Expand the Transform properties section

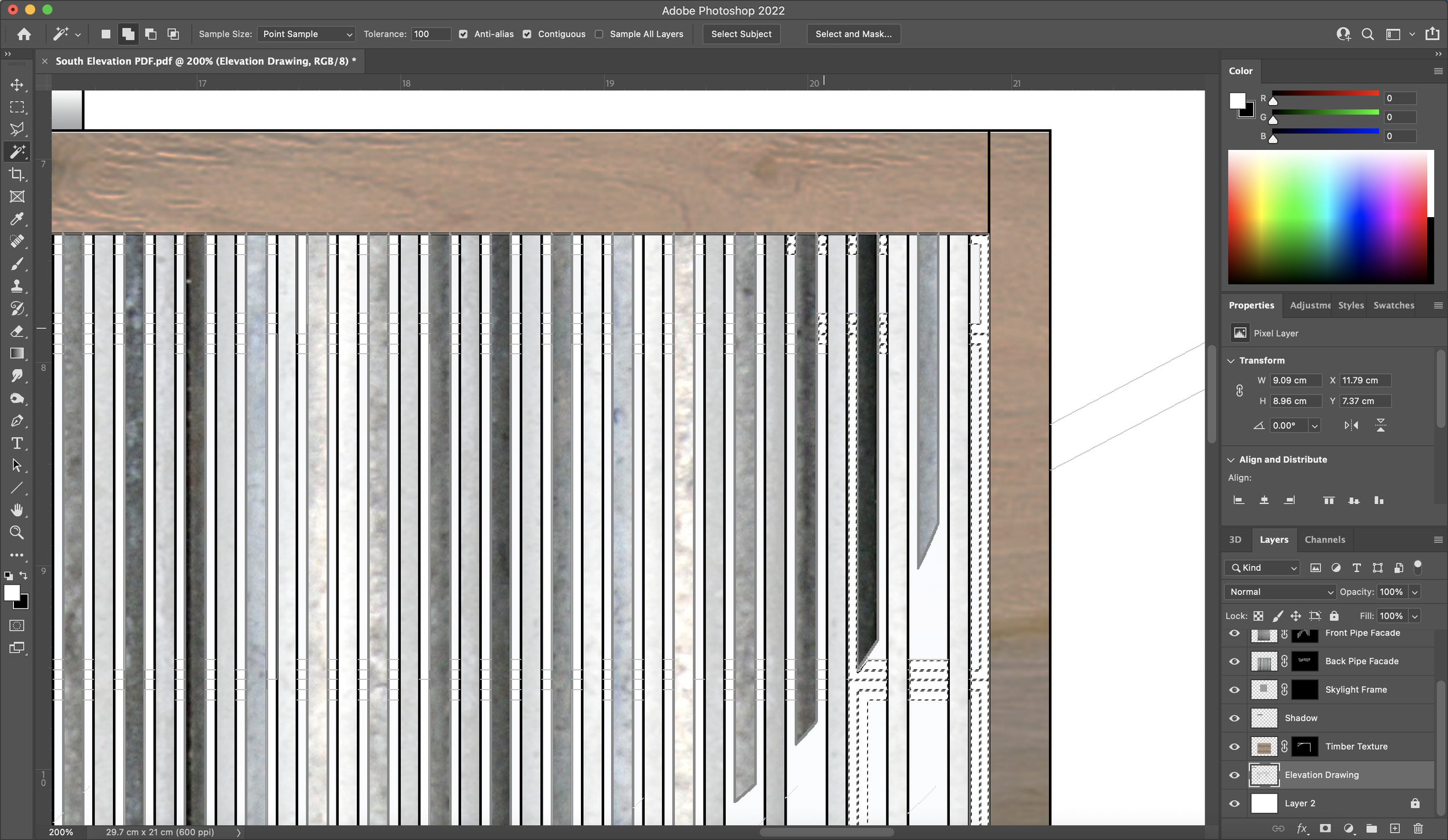[x=1231, y=360]
